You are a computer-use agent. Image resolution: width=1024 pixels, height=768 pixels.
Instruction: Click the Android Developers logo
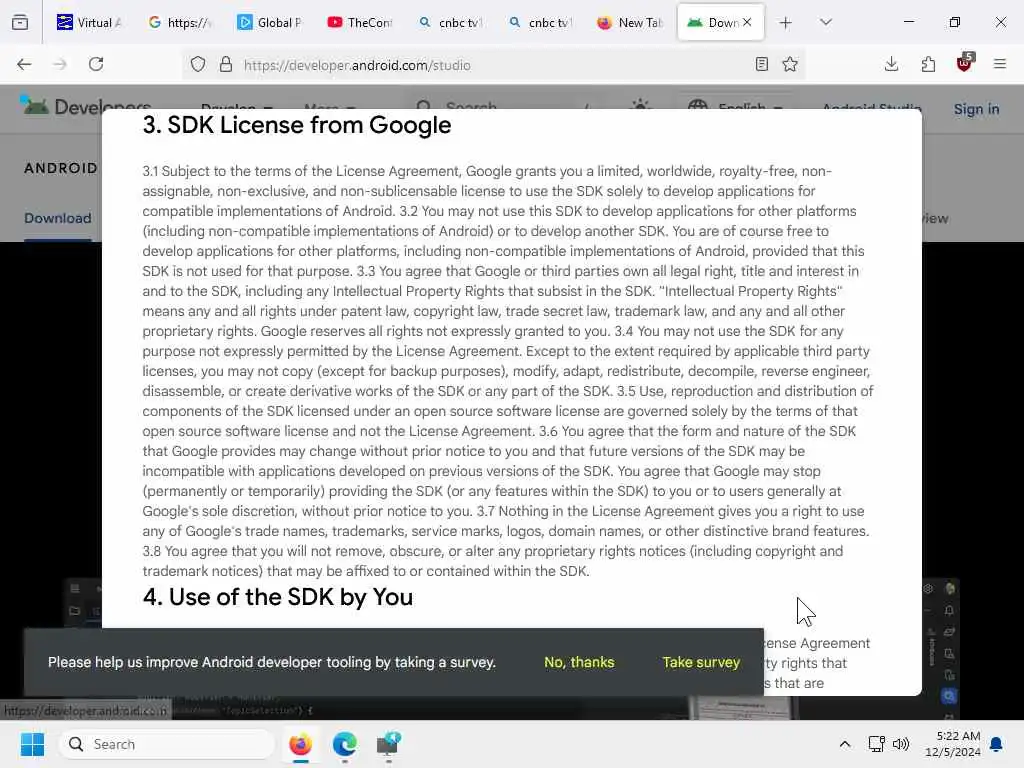pyautogui.click(x=86, y=104)
